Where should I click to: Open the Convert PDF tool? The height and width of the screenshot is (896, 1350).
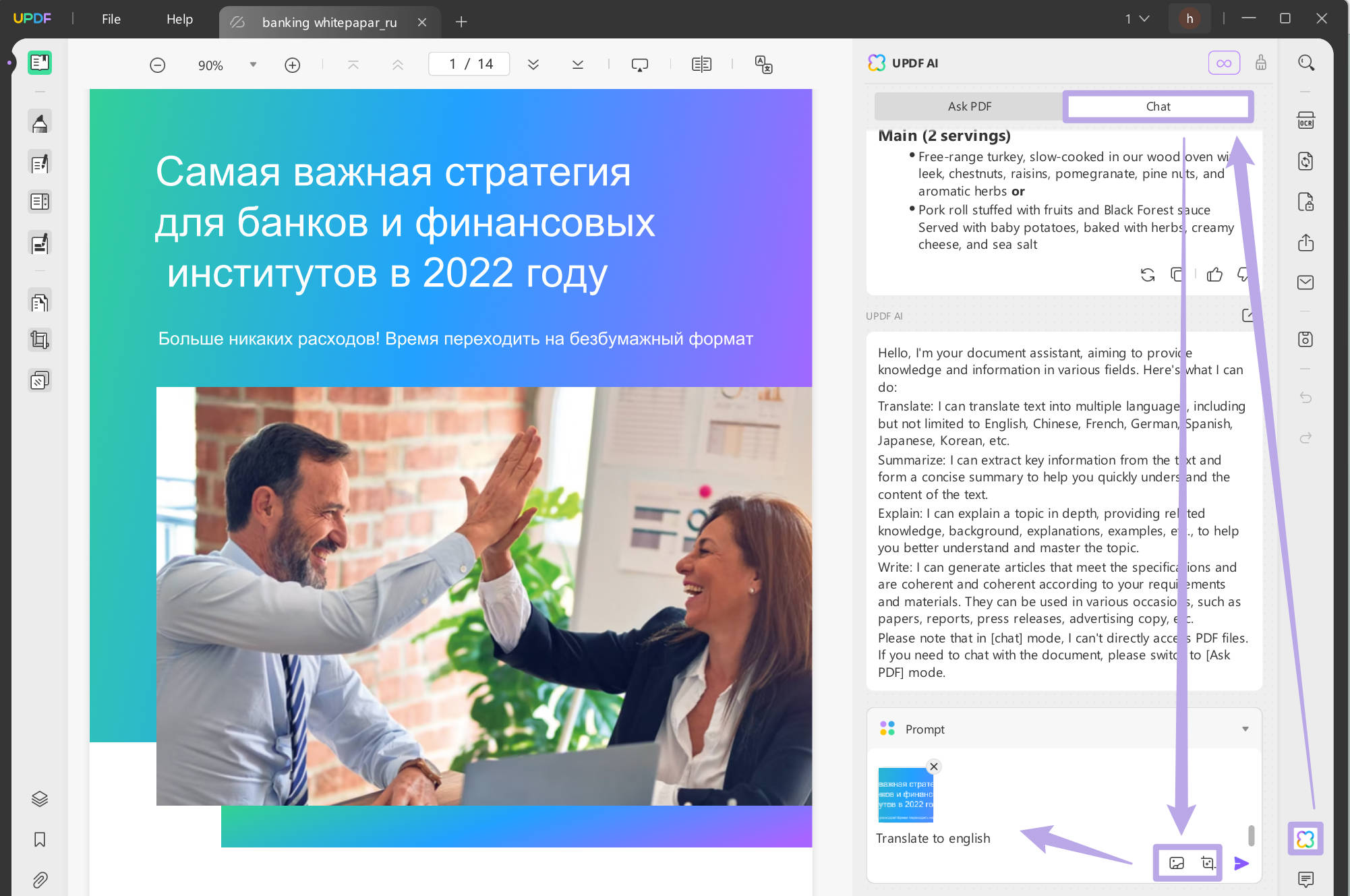[1306, 162]
